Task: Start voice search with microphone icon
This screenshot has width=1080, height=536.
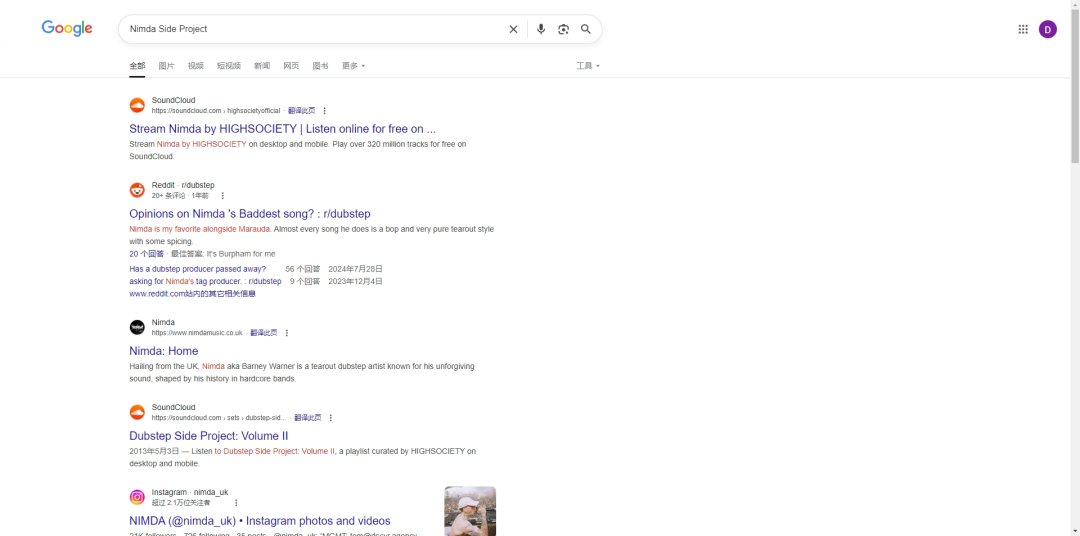Action: (x=541, y=29)
